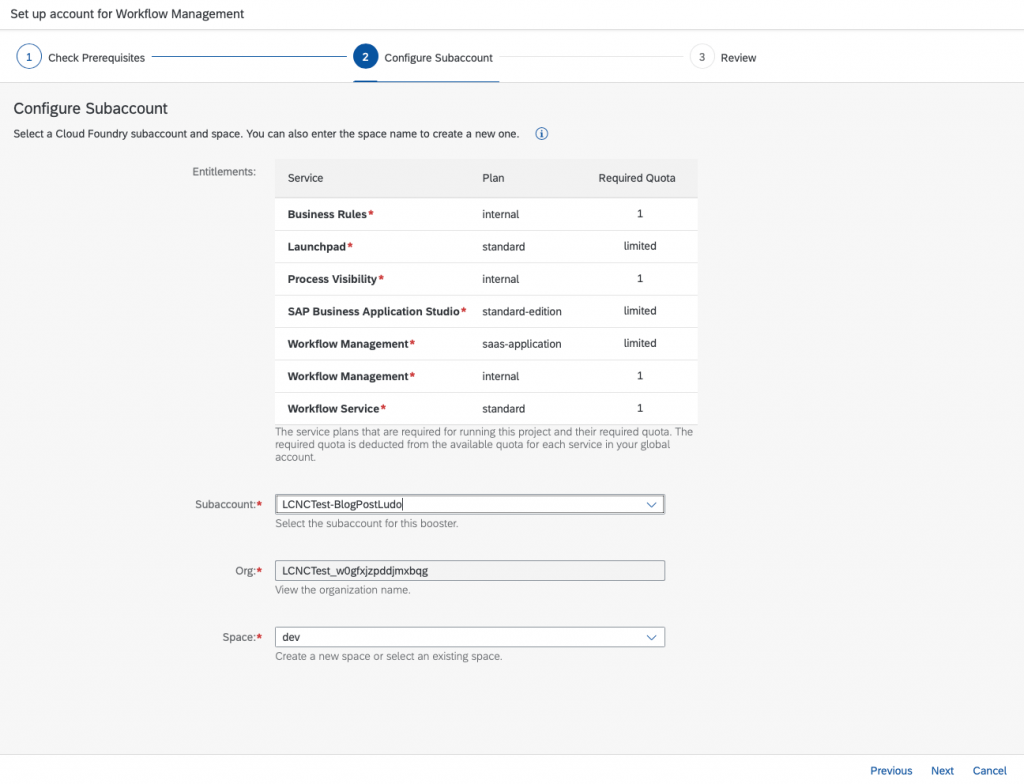The image size is (1024, 784).
Task: Select the Workflow Service row name
Action: pos(333,409)
